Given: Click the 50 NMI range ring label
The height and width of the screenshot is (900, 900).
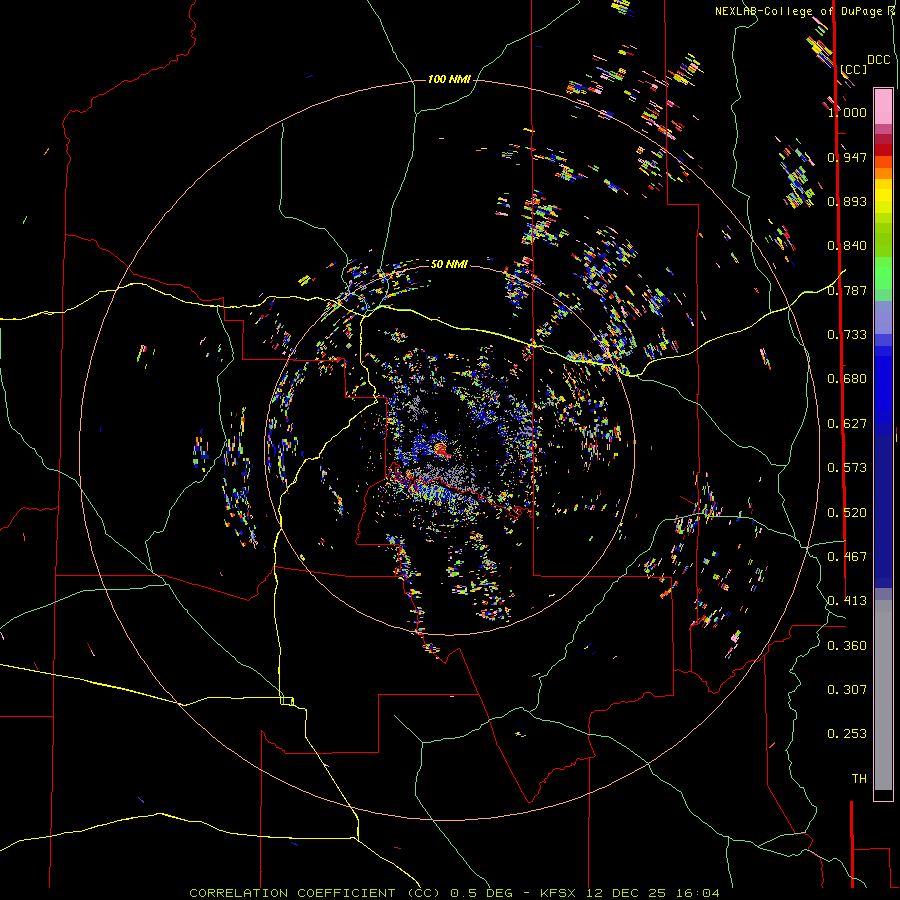Looking at the screenshot, I should click(449, 264).
